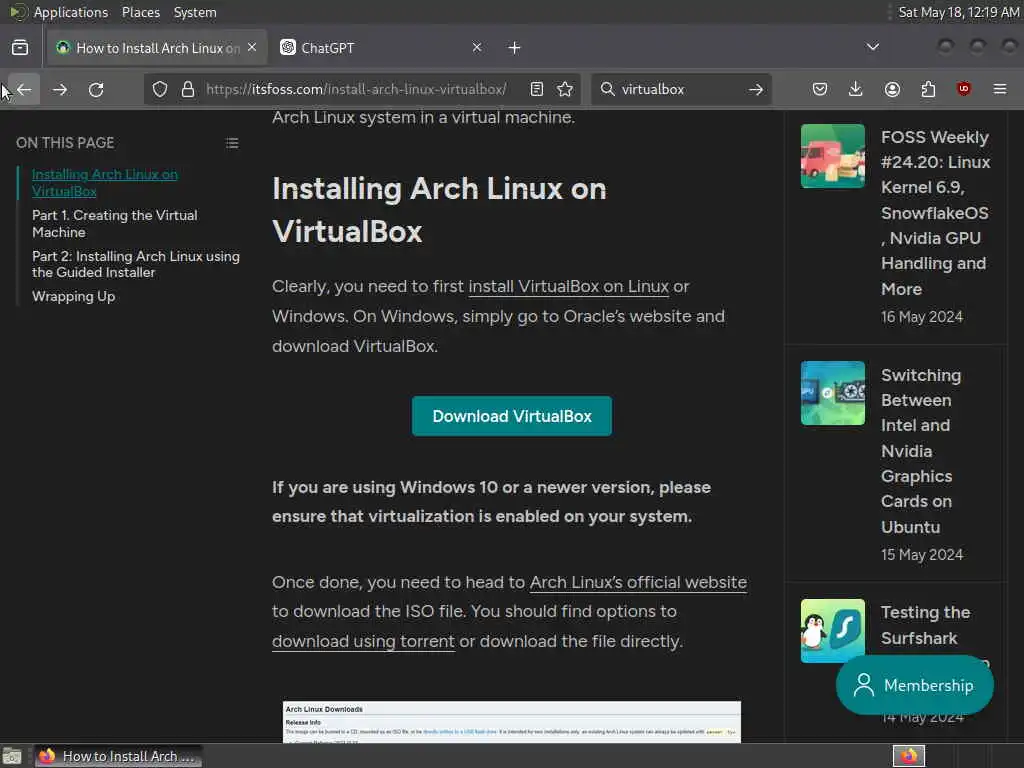Open the Arch Linux's official website link

638,583
